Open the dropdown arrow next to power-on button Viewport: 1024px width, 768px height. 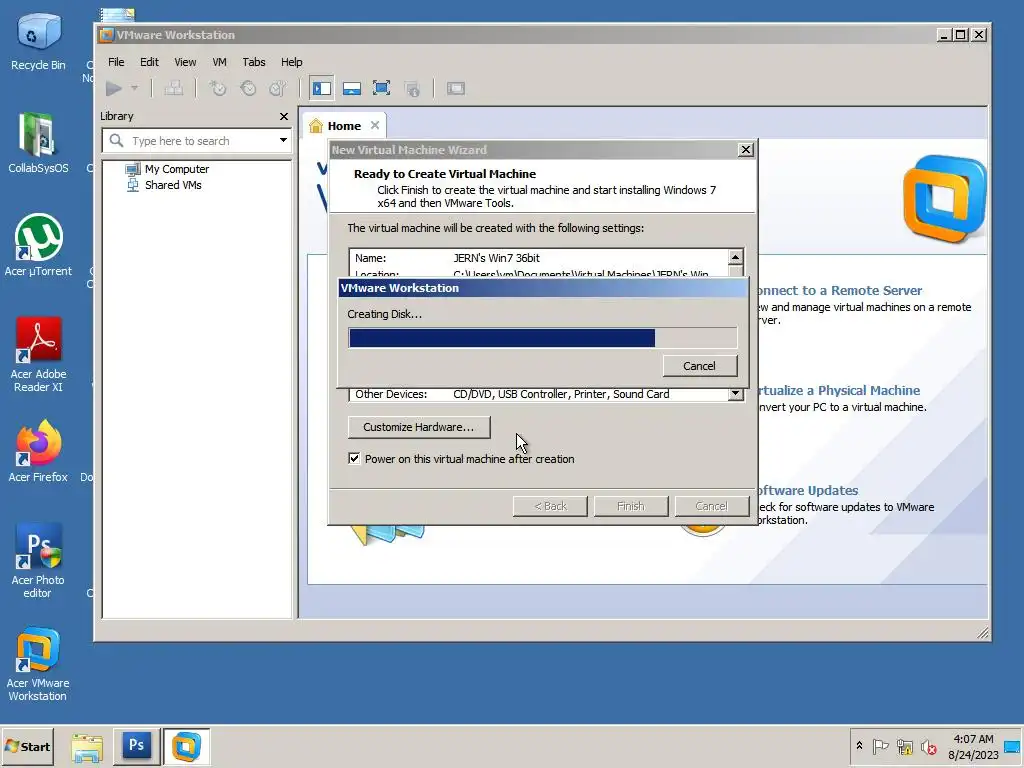(x=135, y=88)
